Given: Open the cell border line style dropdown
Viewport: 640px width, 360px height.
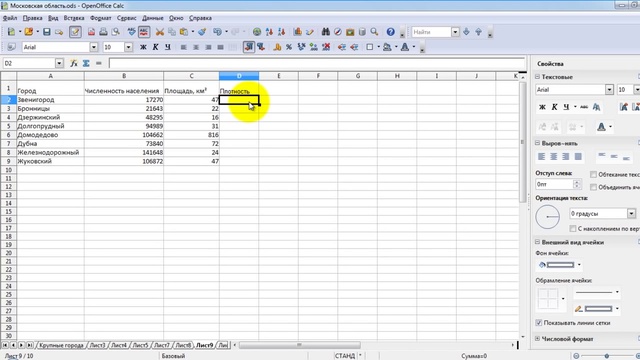Looking at the screenshot, I should [617, 292].
